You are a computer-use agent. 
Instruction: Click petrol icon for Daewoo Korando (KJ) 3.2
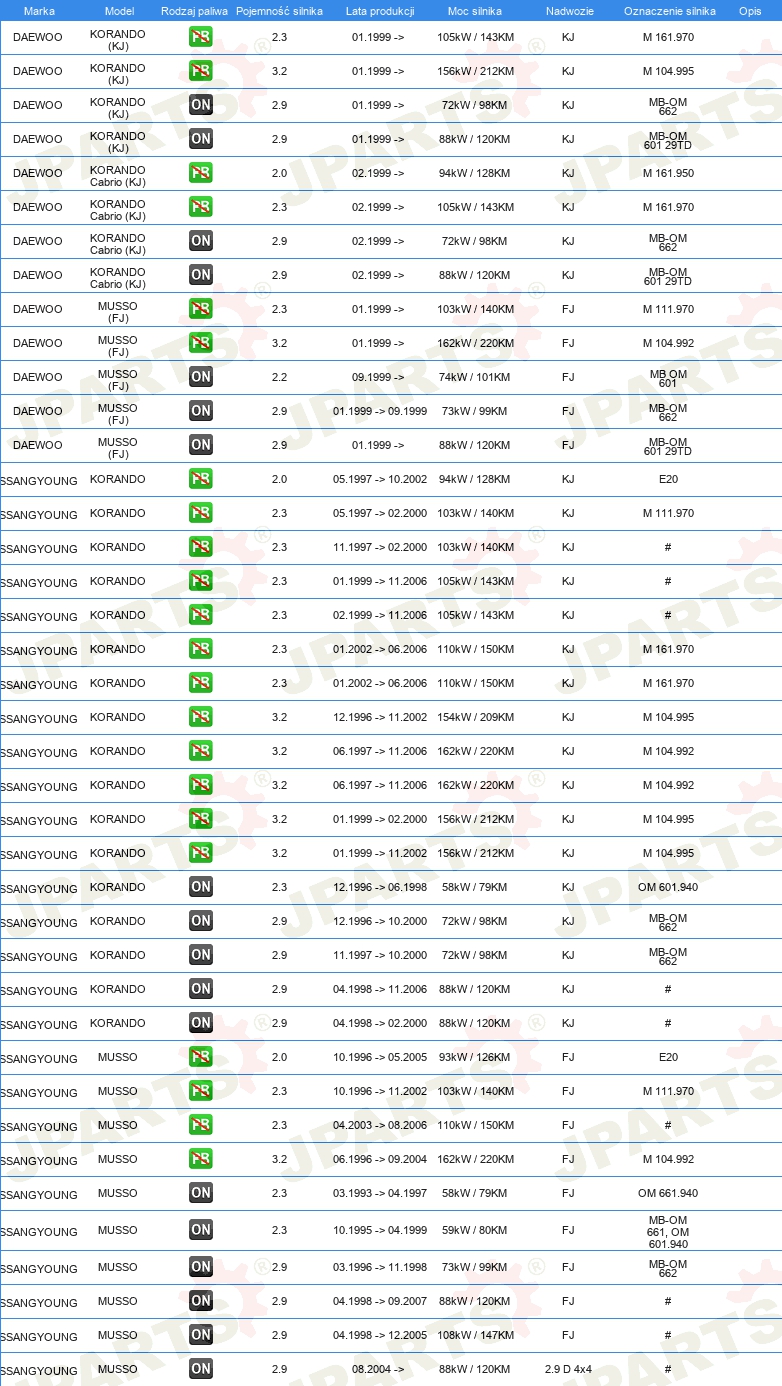coord(201,71)
